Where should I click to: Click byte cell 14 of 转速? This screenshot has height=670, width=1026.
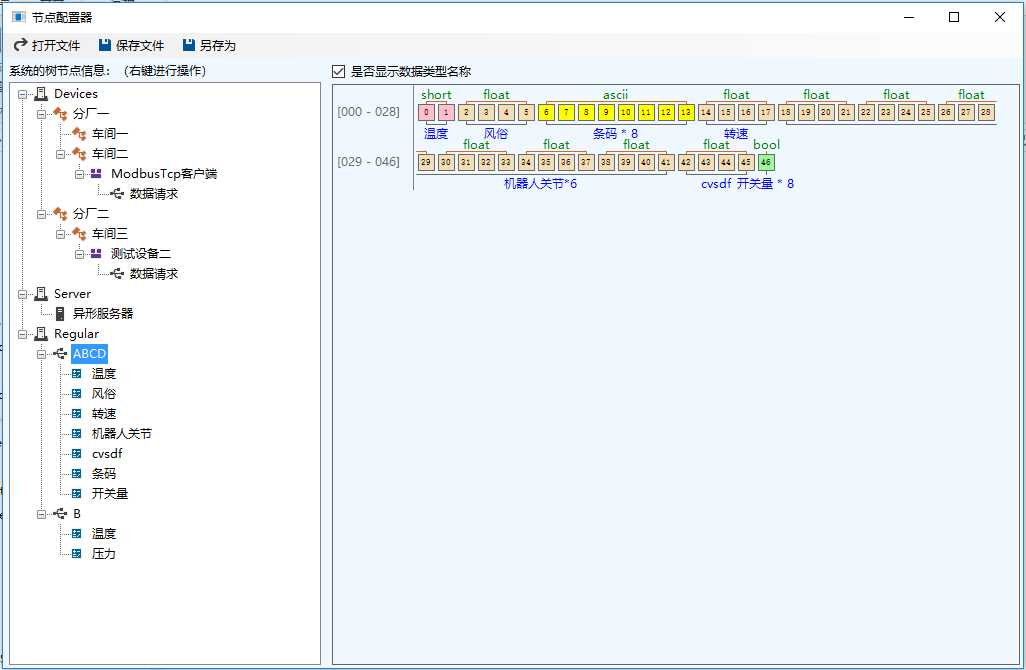(706, 112)
